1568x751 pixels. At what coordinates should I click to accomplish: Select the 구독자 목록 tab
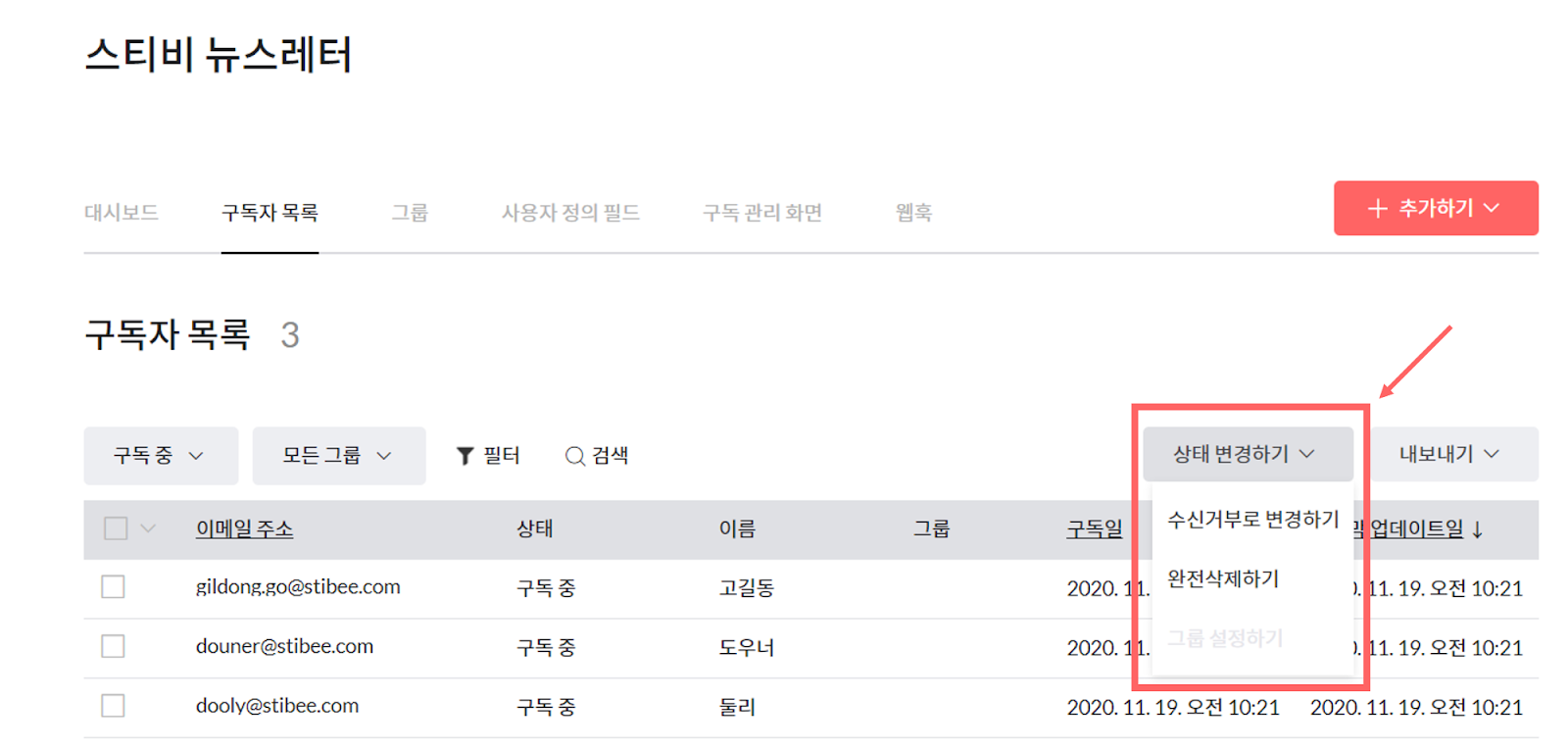pyautogui.click(x=269, y=213)
